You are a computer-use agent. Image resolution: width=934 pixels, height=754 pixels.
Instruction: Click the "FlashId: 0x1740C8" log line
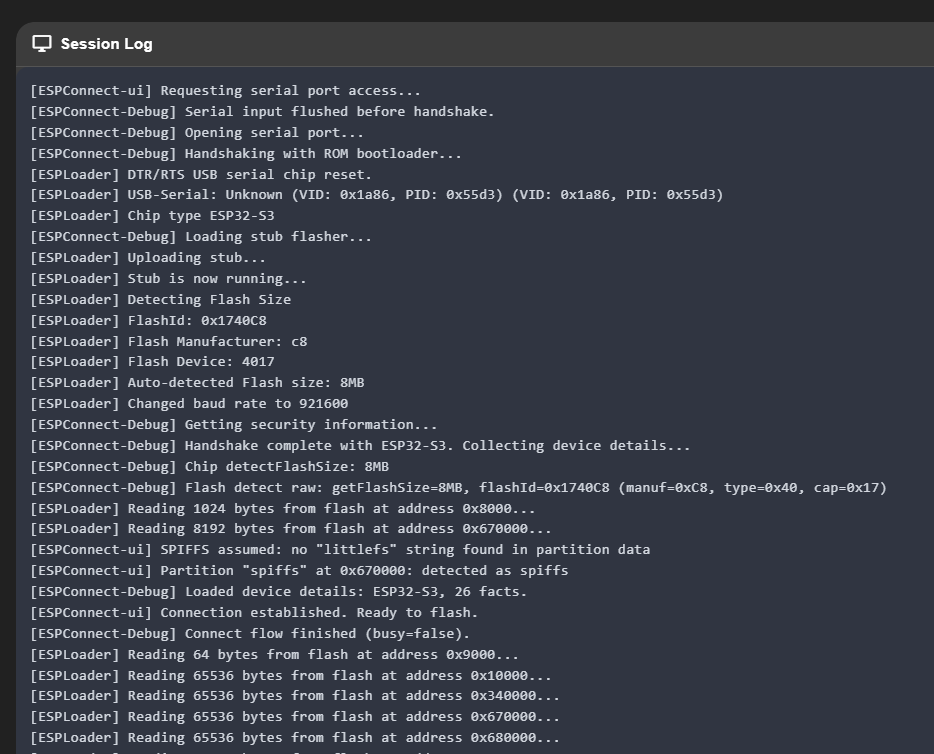[x=148, y=321]
